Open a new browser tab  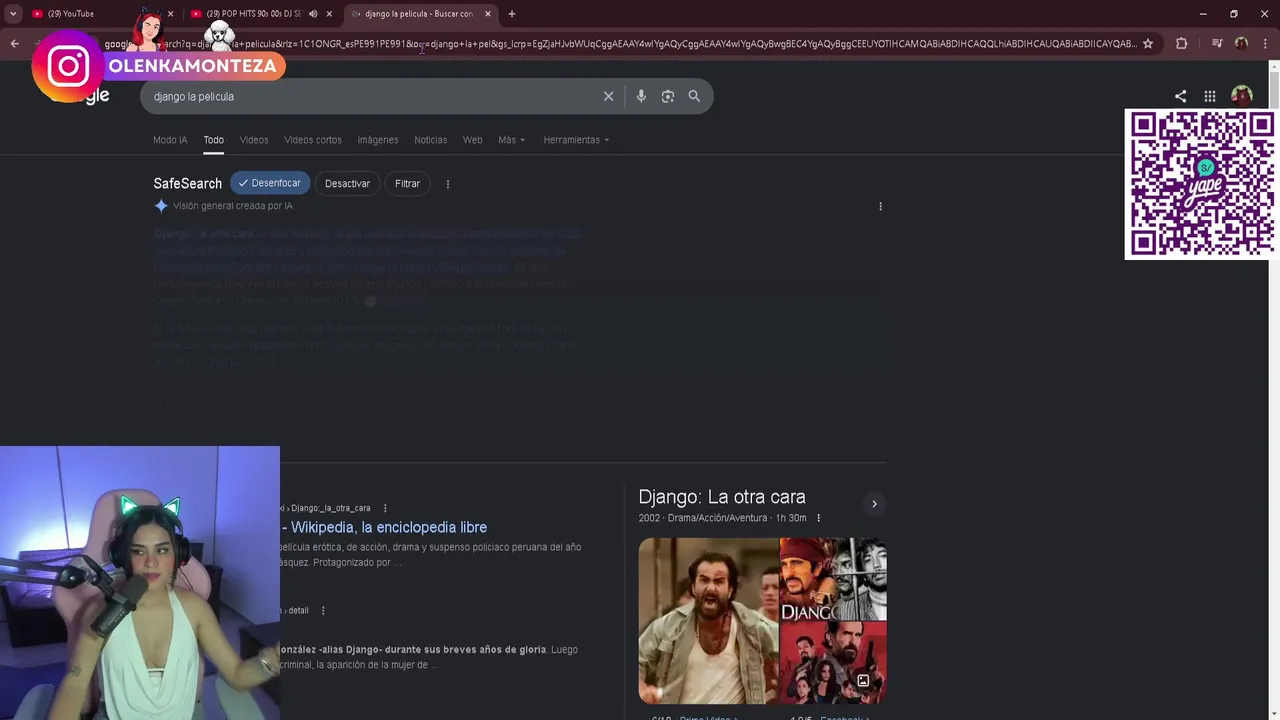tap(512, 14)
